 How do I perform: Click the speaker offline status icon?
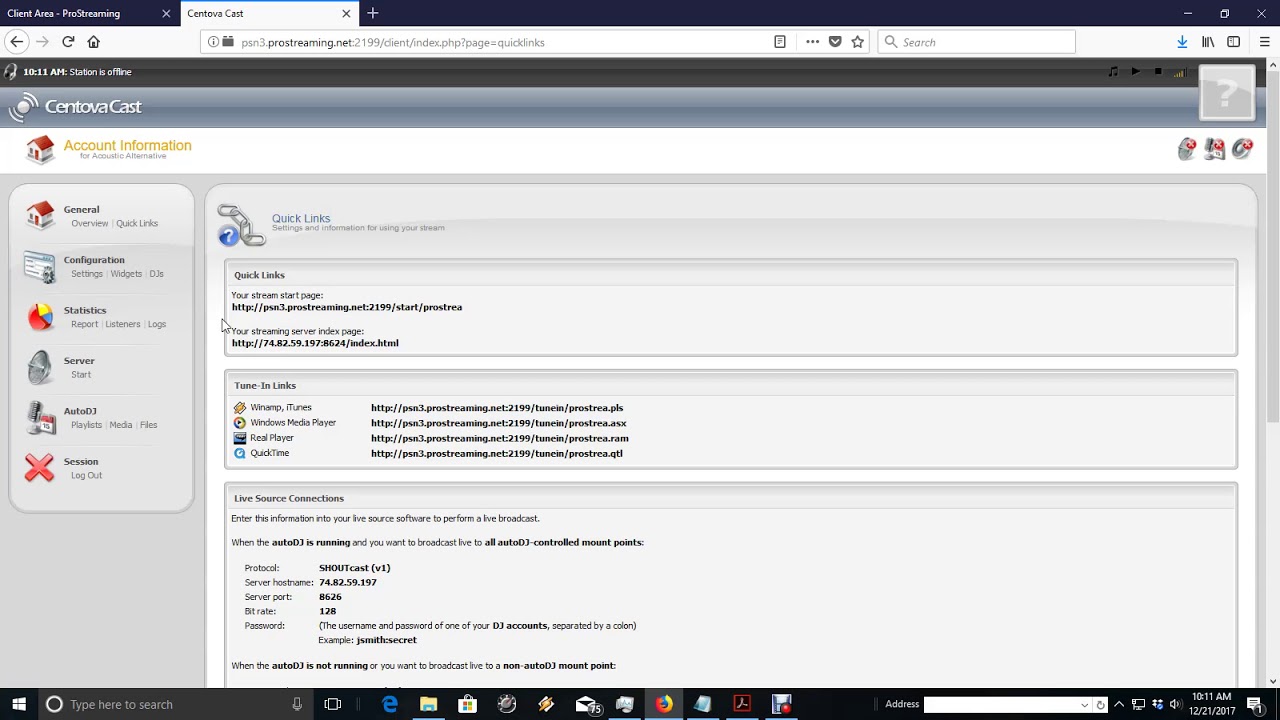(1243, 149)
